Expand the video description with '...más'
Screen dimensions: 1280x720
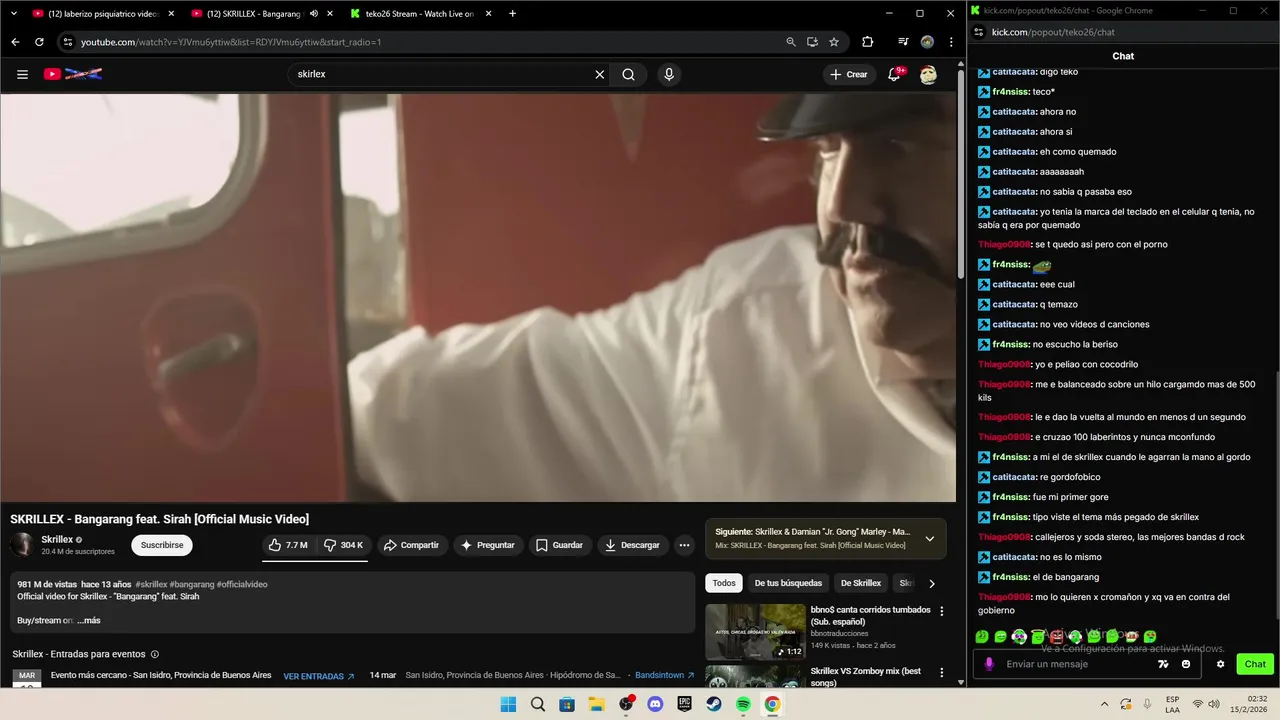(89, 620)
